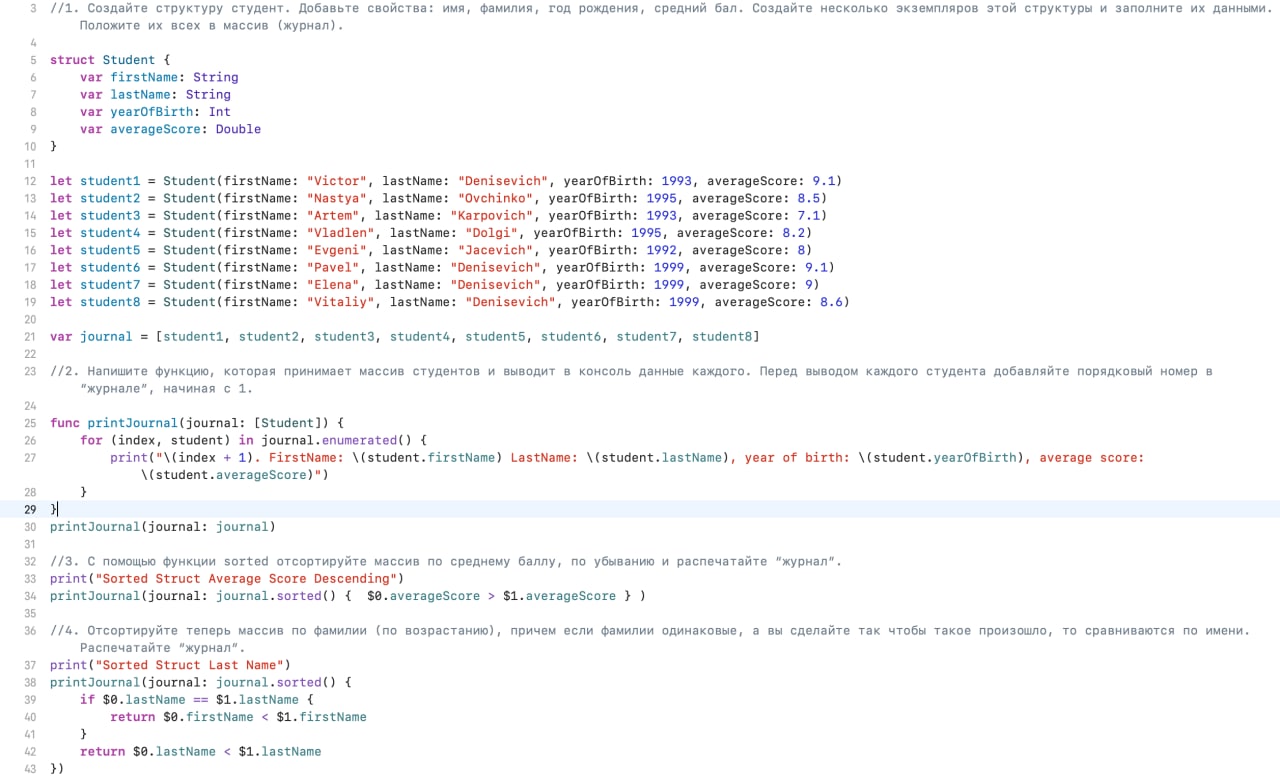Click line number 29 in the gutter
Image resolution: width=1280 pixels, height=777 pixels.
(x=30, y=509)
